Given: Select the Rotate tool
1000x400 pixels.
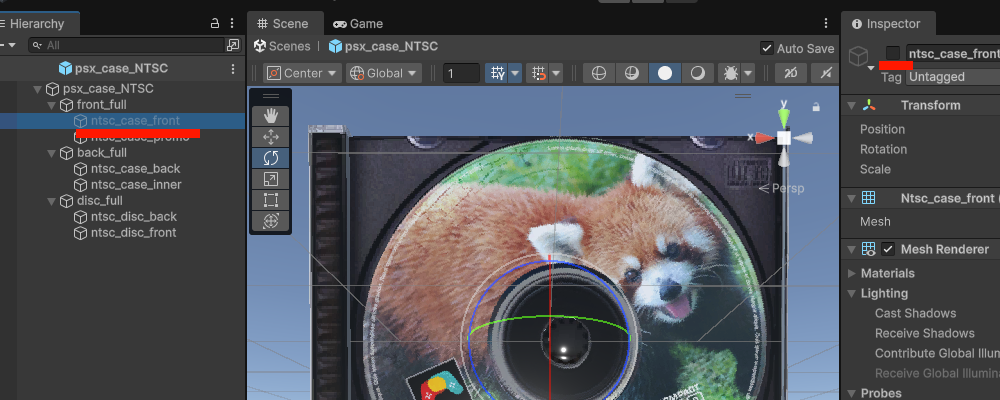Looking at the screenshot, I should point(271,158).
